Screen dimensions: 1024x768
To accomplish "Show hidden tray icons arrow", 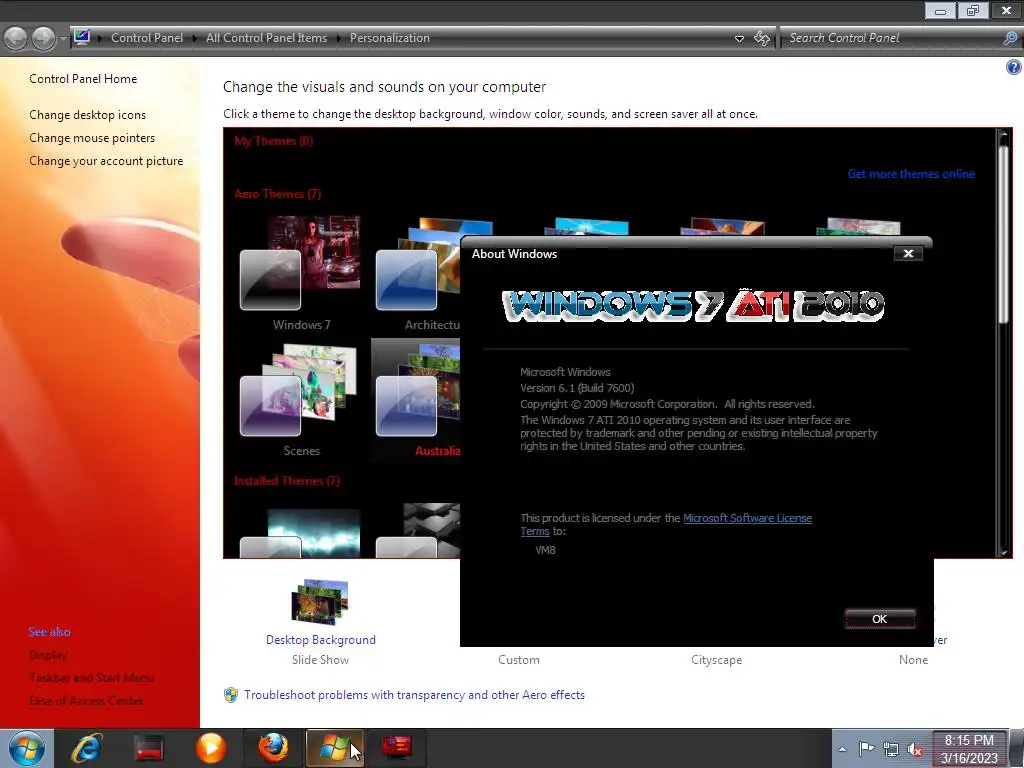I will [842, 750].
